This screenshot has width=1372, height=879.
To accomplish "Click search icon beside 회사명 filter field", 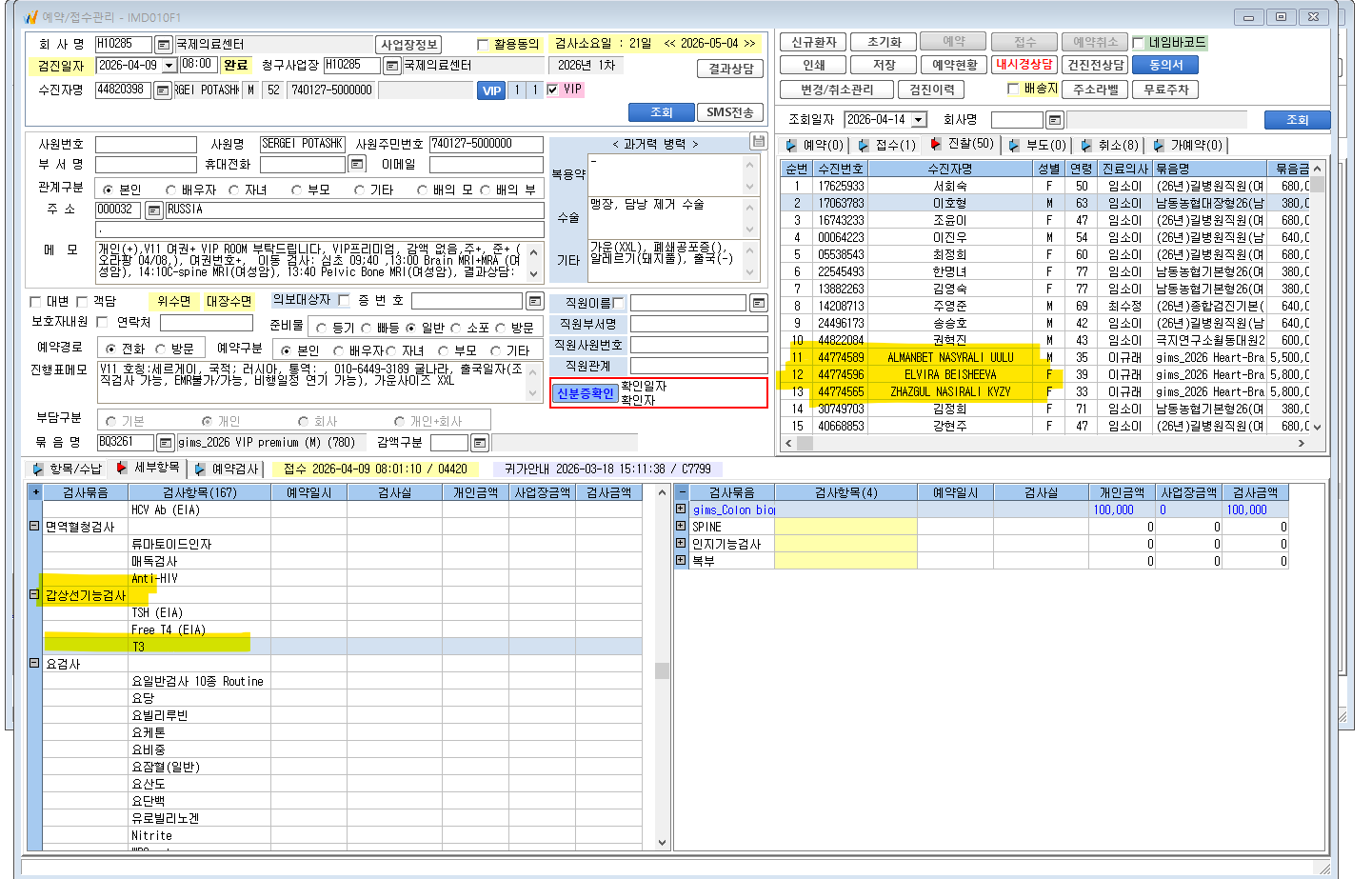I will (x=1054, y=120).
